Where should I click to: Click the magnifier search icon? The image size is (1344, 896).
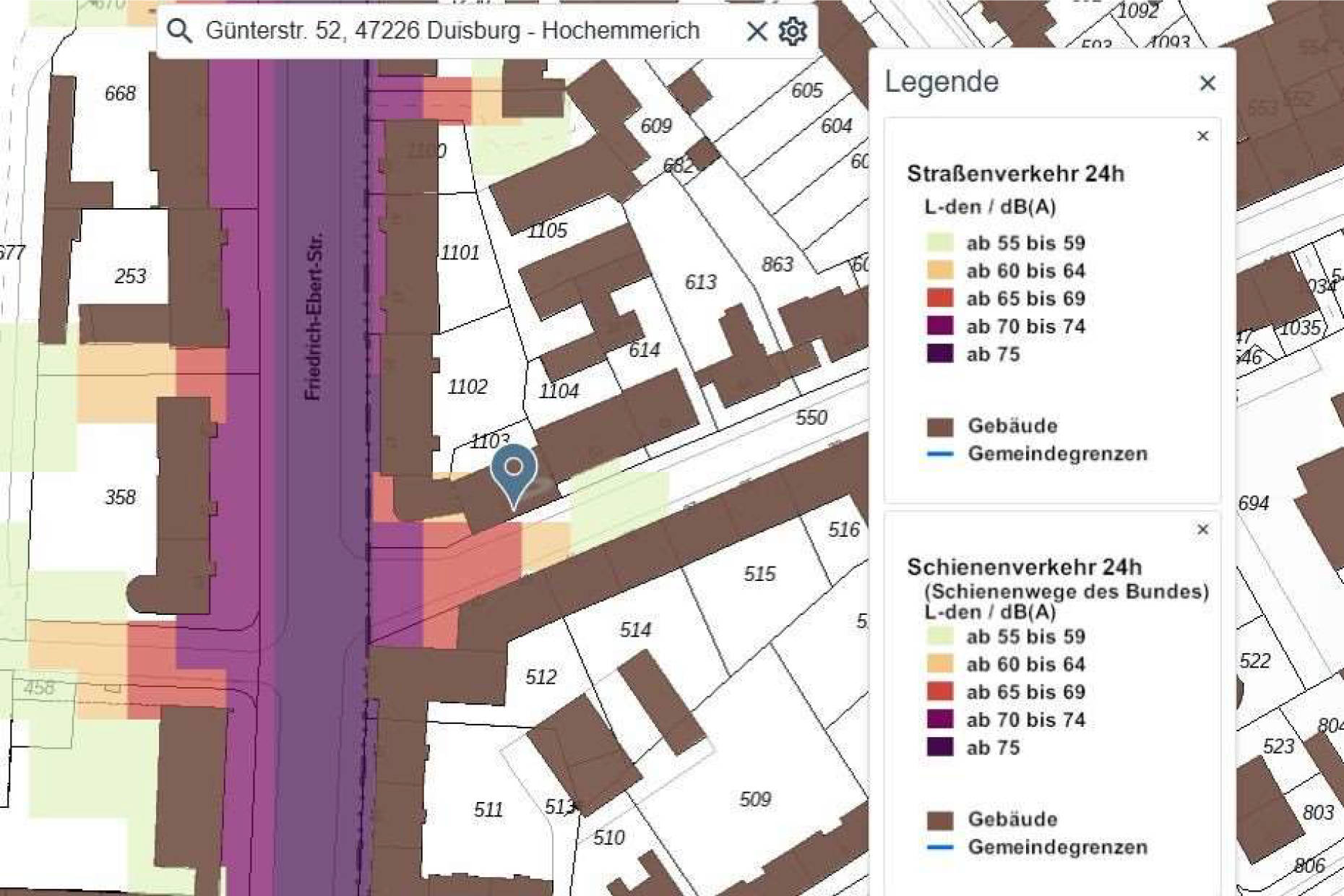[177, 30]
